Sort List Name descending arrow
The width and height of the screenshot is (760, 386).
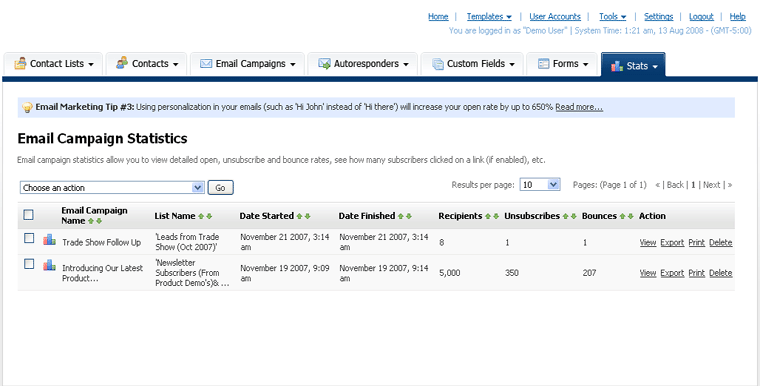coord(209,216)
